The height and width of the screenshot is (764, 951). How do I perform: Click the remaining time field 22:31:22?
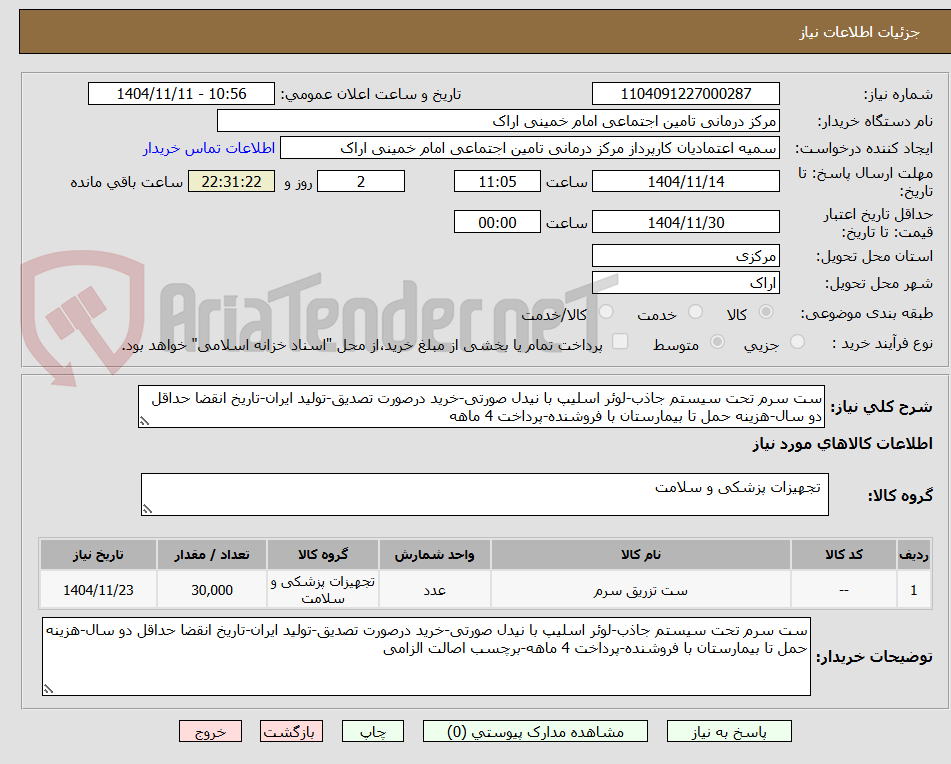(x=232, y=181)
